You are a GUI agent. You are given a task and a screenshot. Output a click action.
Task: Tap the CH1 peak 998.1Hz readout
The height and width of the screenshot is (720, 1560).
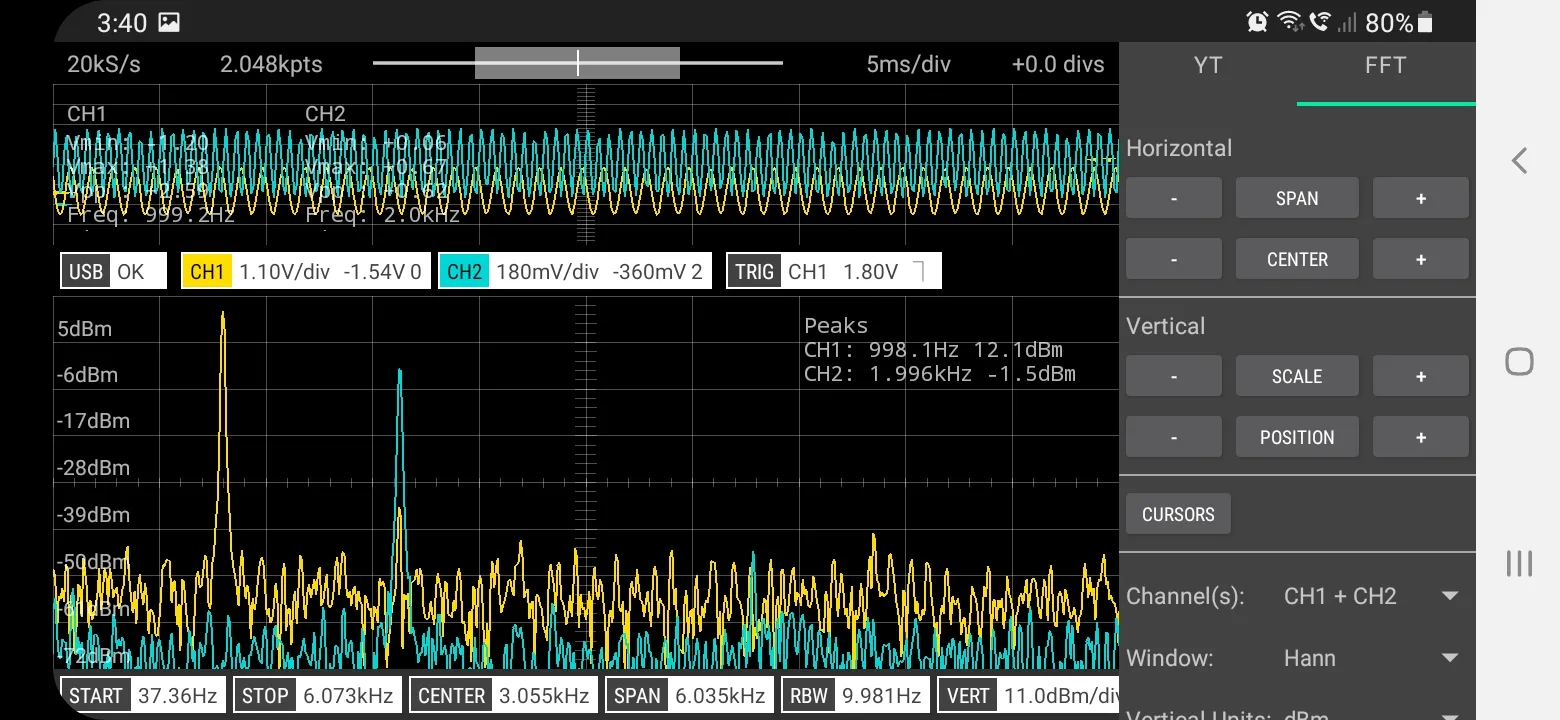coord(933,350)
